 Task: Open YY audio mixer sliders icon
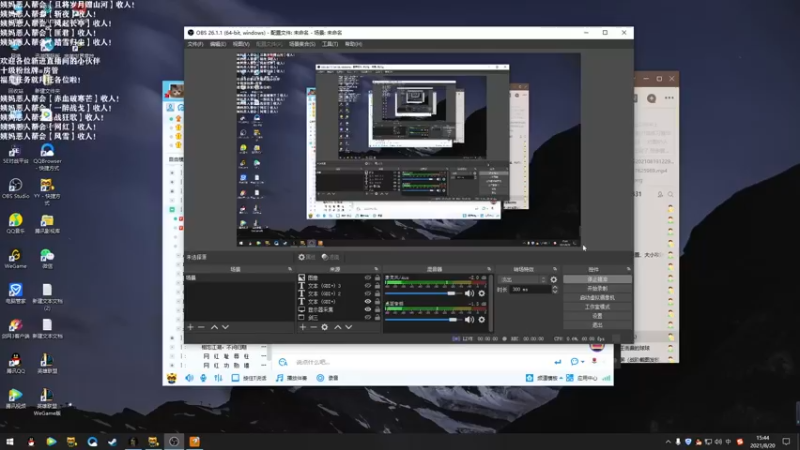pos(218,378)
